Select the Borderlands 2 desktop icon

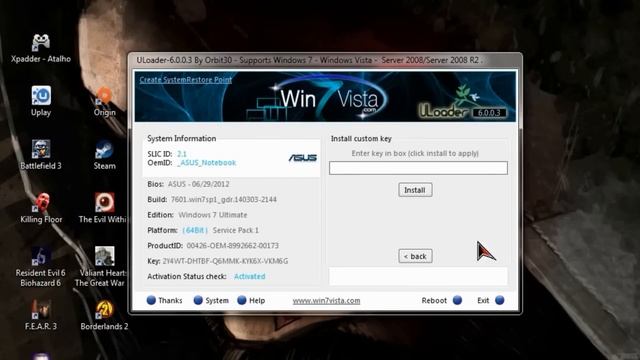point(104,315)
